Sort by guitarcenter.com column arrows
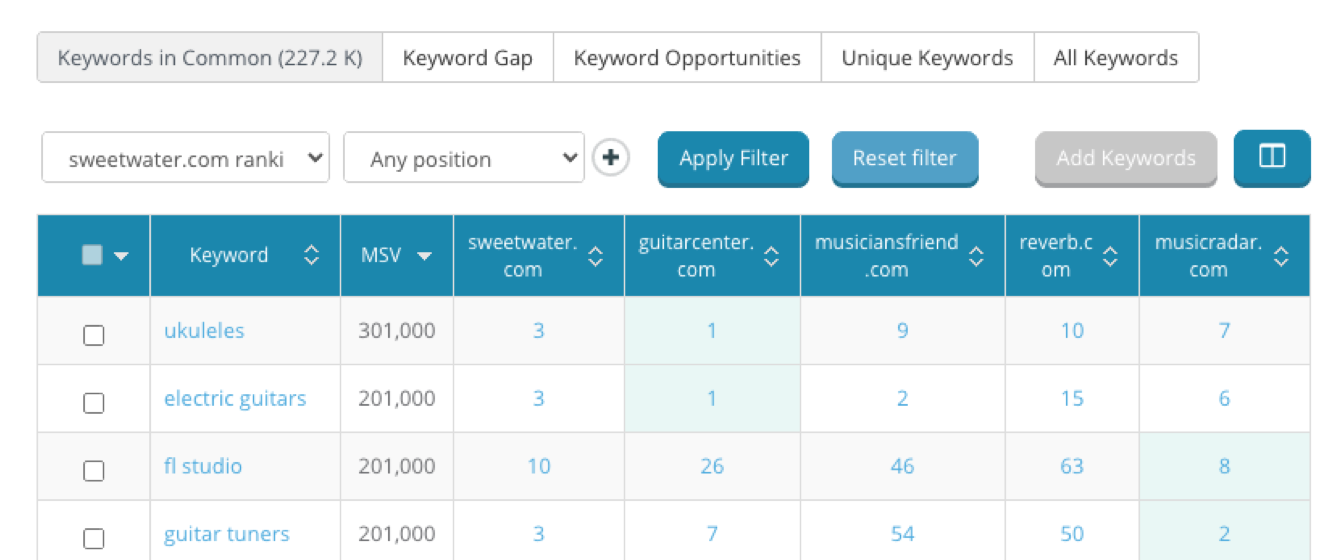This screenshot has width=1342, height=560. point(772,256)
